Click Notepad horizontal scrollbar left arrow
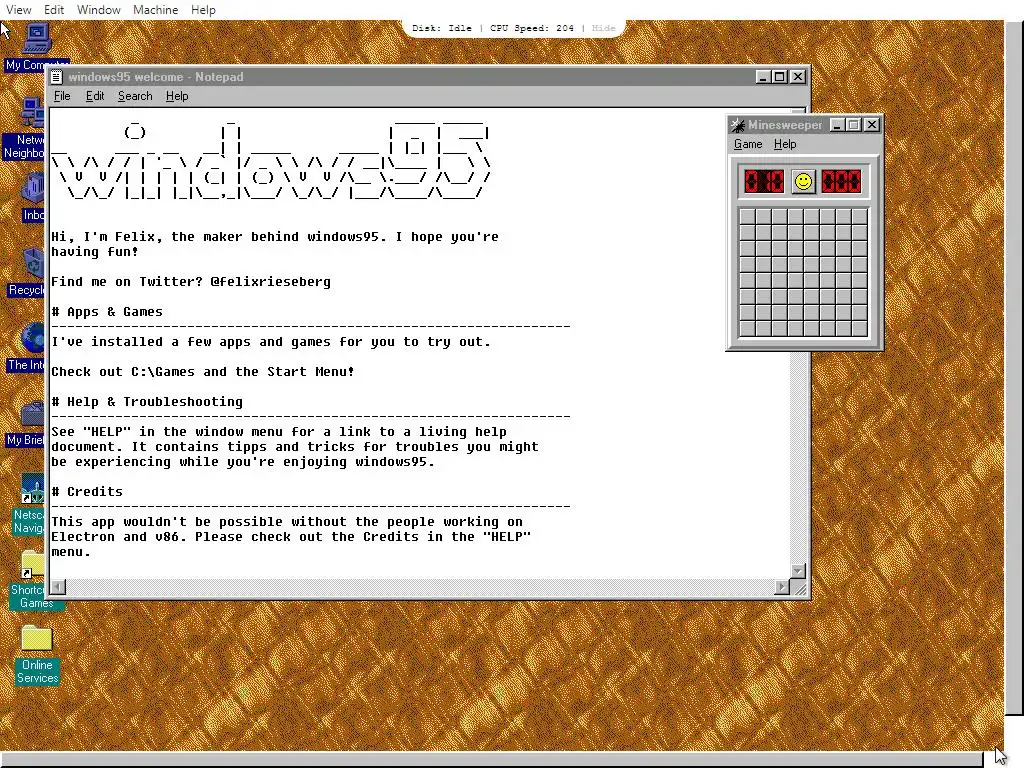The height and width of the screenshot is (768, 1024). pyautogui.click(x=58, y=587)
